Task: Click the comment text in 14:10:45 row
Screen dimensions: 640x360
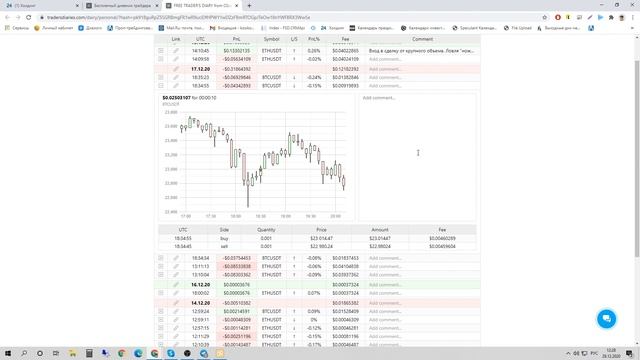Action: point(421,51)
